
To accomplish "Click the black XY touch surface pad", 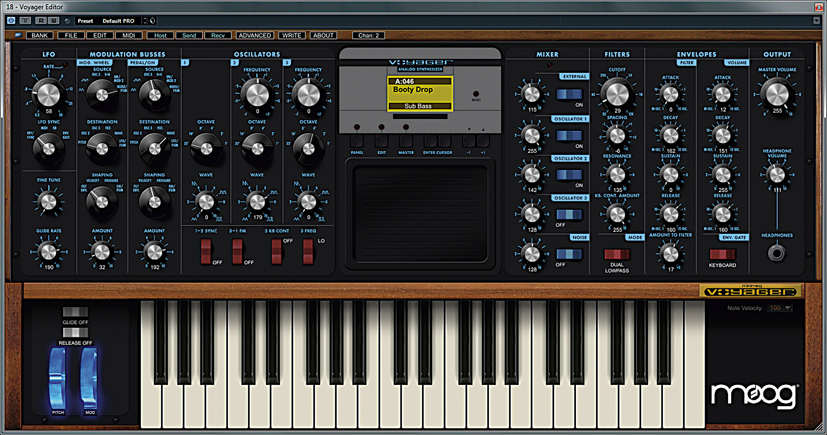I will click(x=420, y=212).
